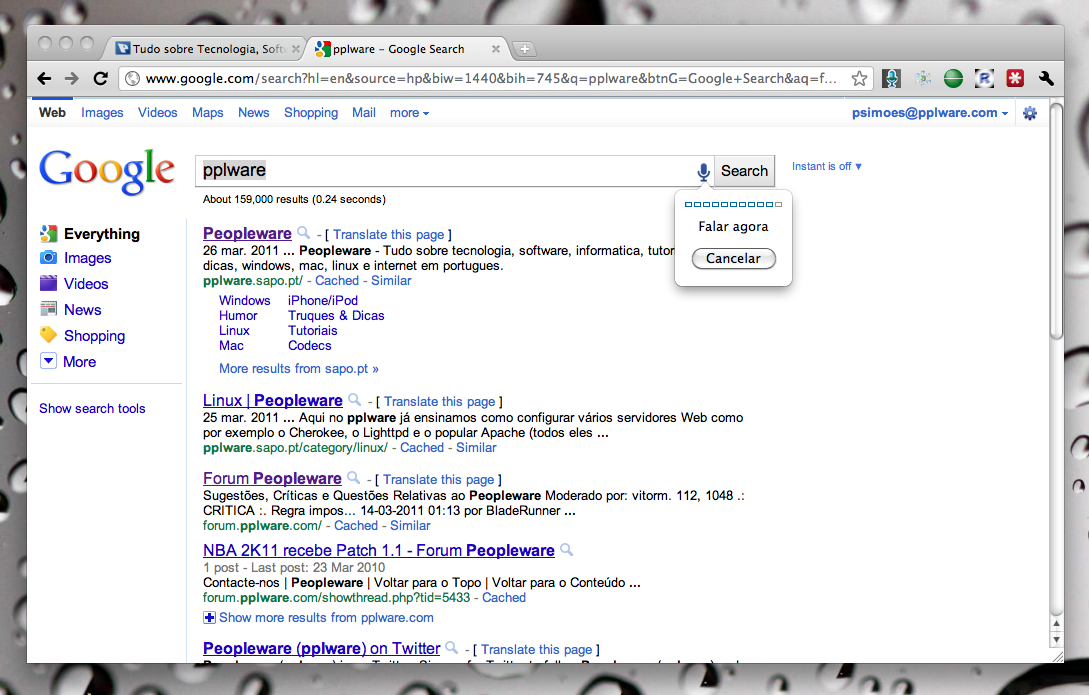1089x695 pixels.
Task: Click the browser back arrow
Action: pos(44,78)
